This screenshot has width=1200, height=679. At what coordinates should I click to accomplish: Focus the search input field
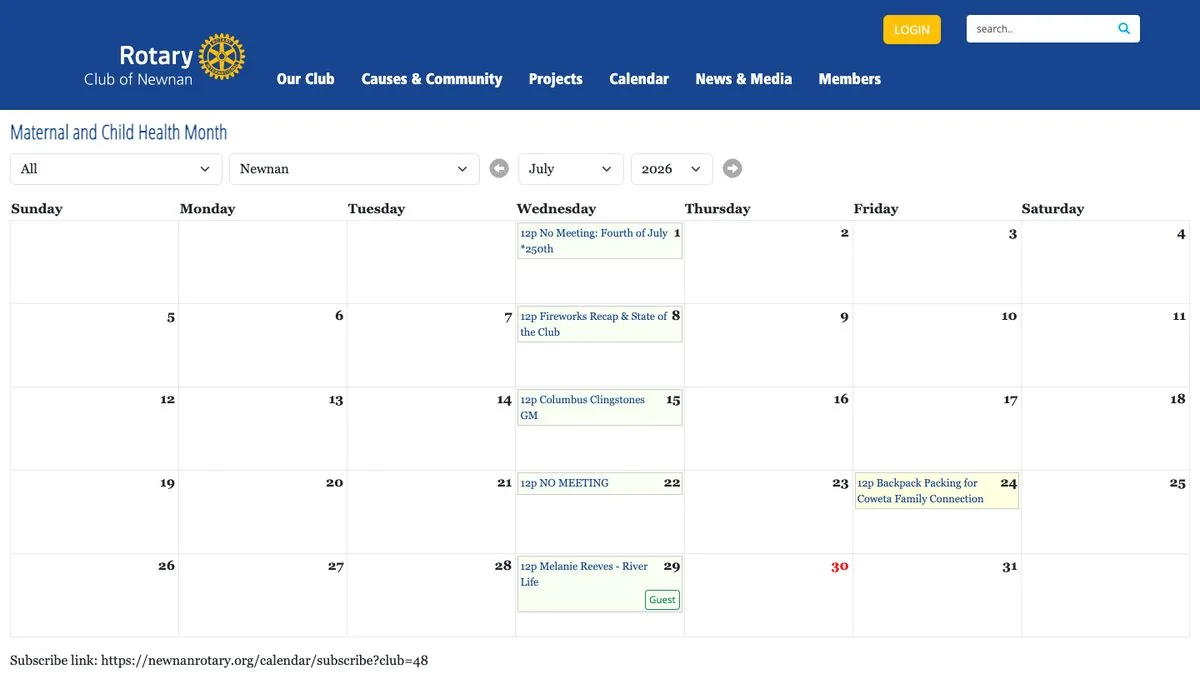pos(1040,29)
